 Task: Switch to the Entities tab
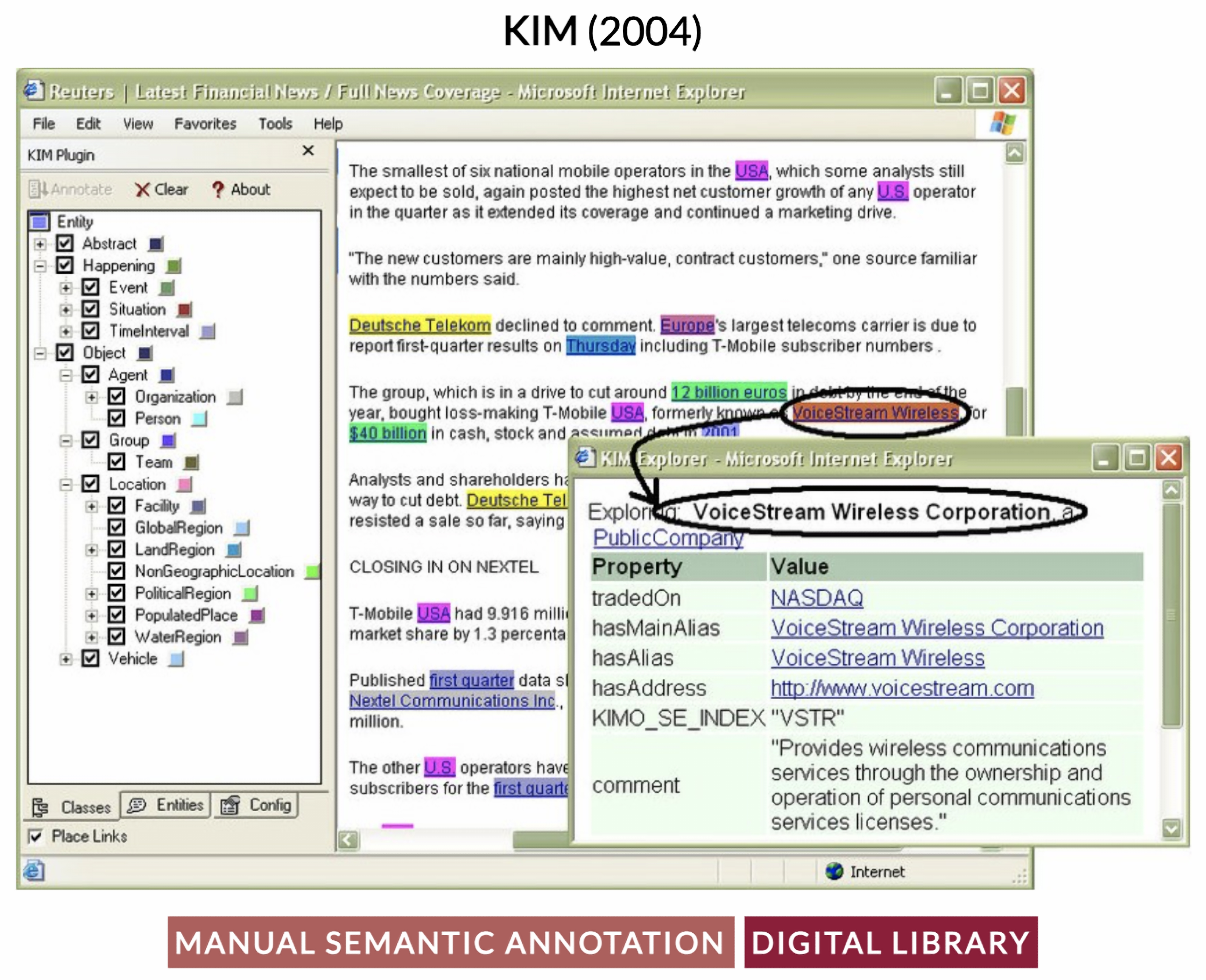click(166, 805)
